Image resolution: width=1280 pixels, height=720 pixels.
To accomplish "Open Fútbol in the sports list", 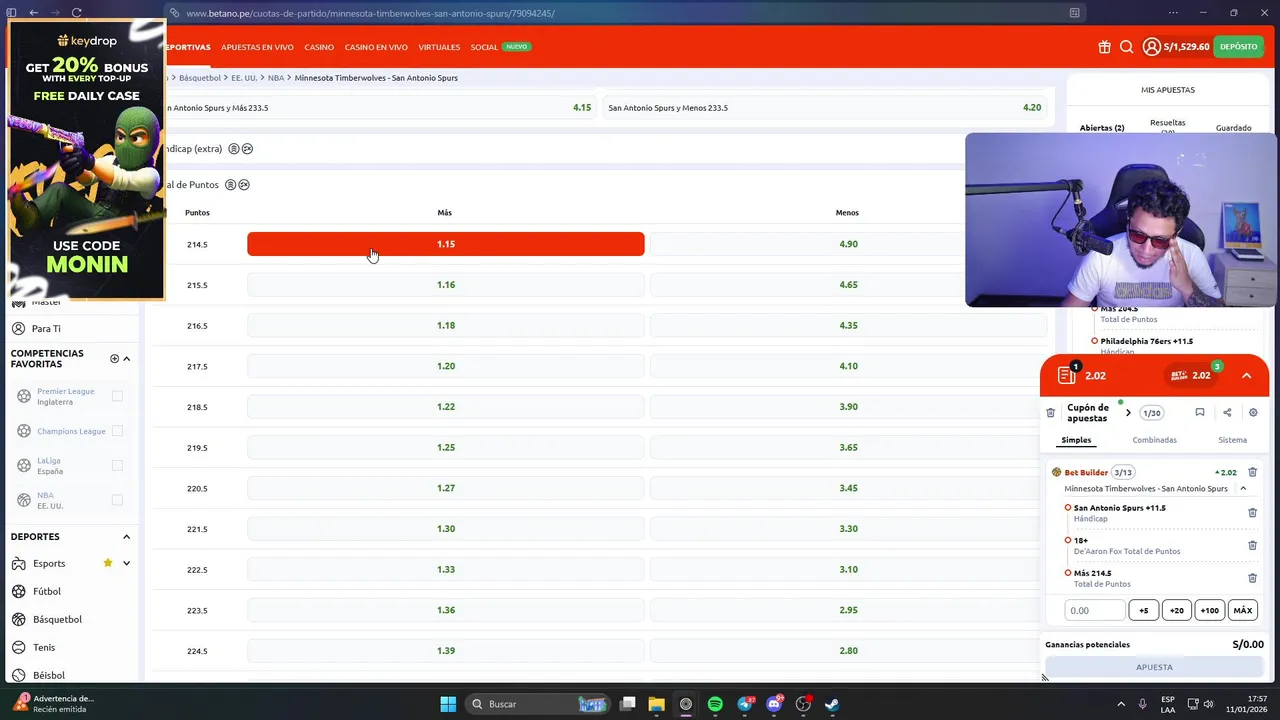I will (47, 591).
